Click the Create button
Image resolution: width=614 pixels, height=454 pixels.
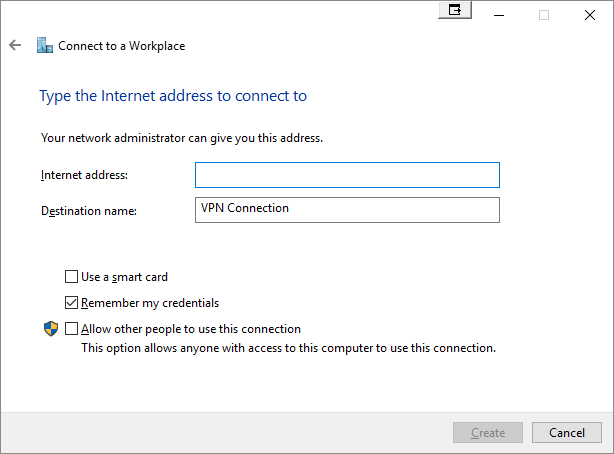(x=488, y=432)
